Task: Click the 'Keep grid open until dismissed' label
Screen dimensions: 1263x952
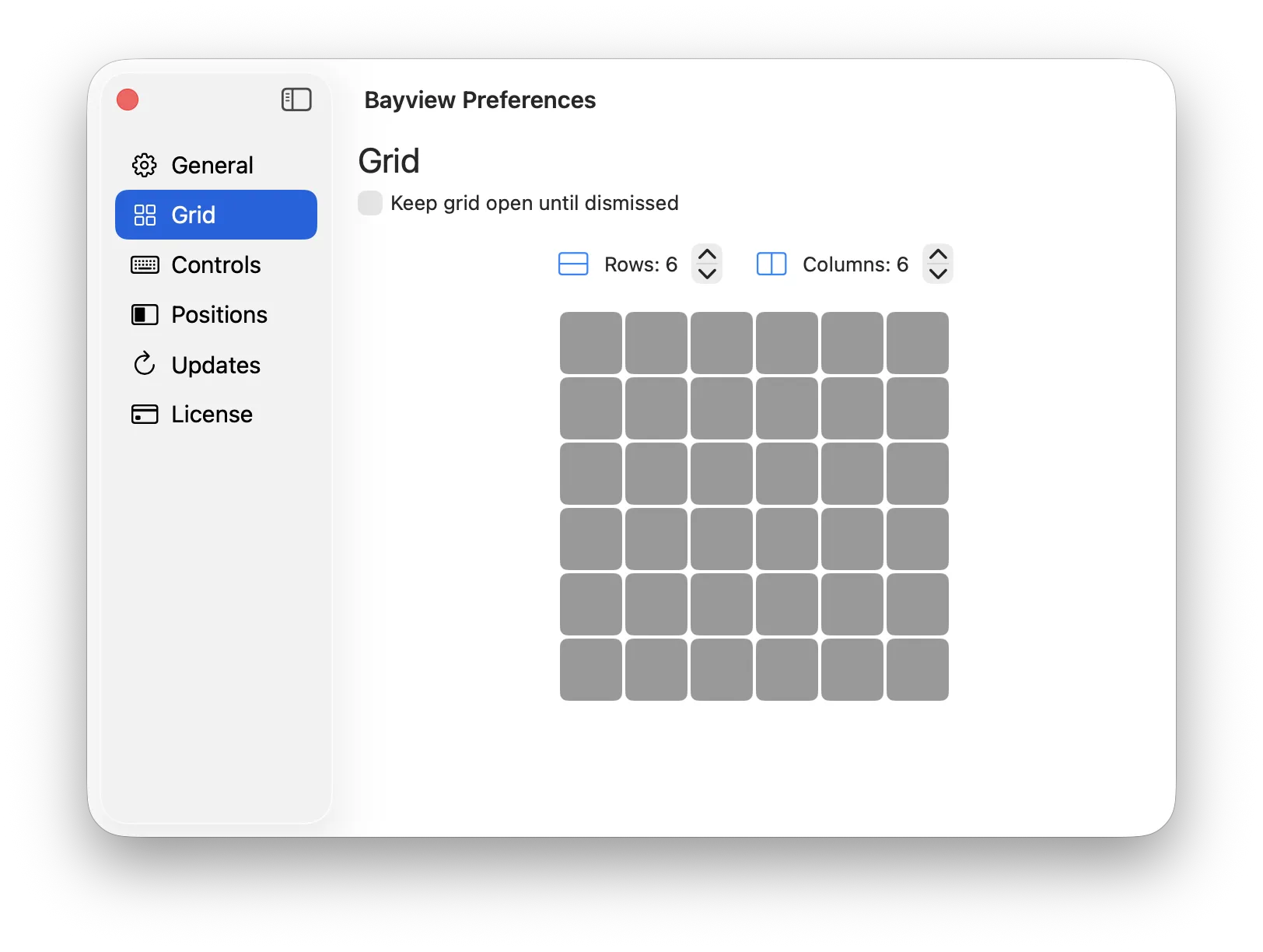Action: coord(534,203)
